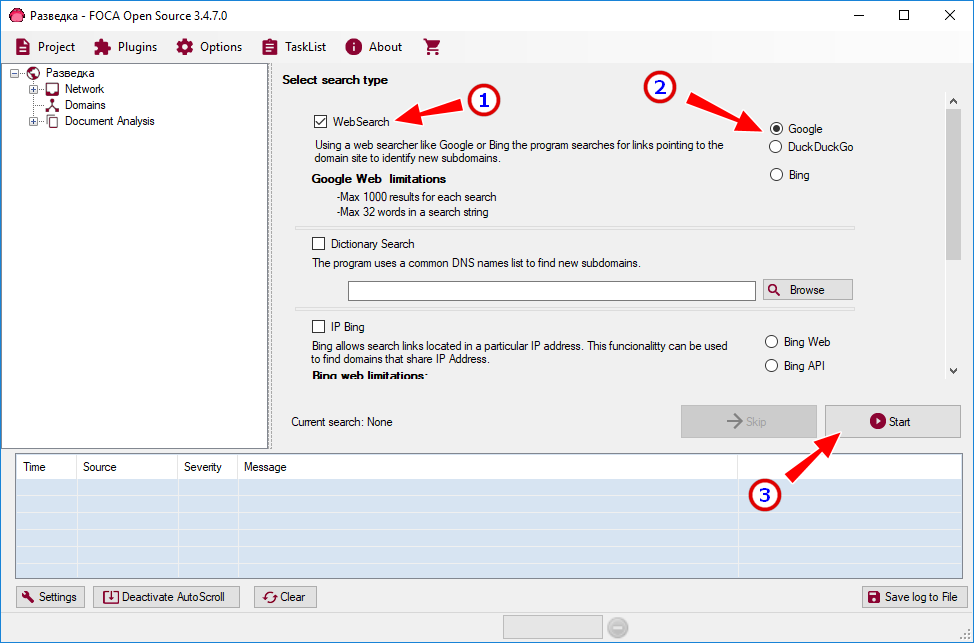Image resolution: width=974 pixels, height=643 pixels.
Task: Select the Domains tree item
Action: click(85, 105)
